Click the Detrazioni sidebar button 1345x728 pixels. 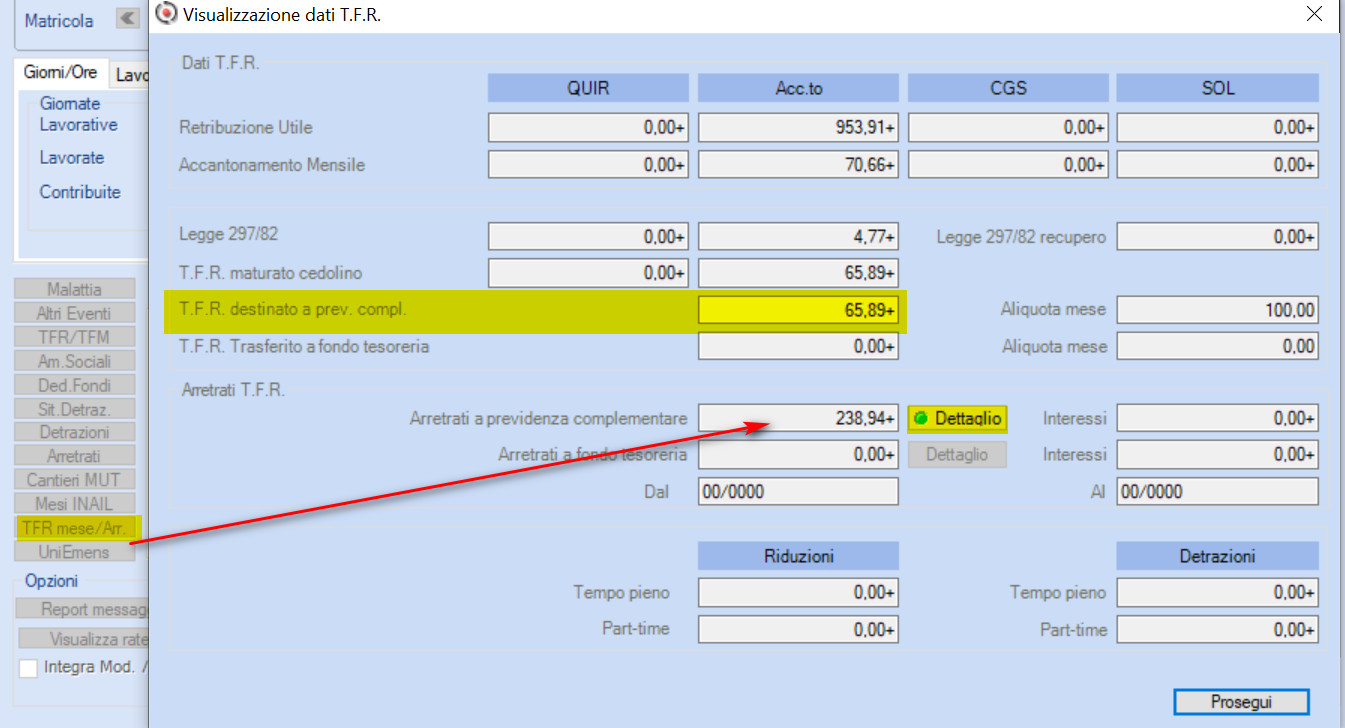click(x=75, y=432)
